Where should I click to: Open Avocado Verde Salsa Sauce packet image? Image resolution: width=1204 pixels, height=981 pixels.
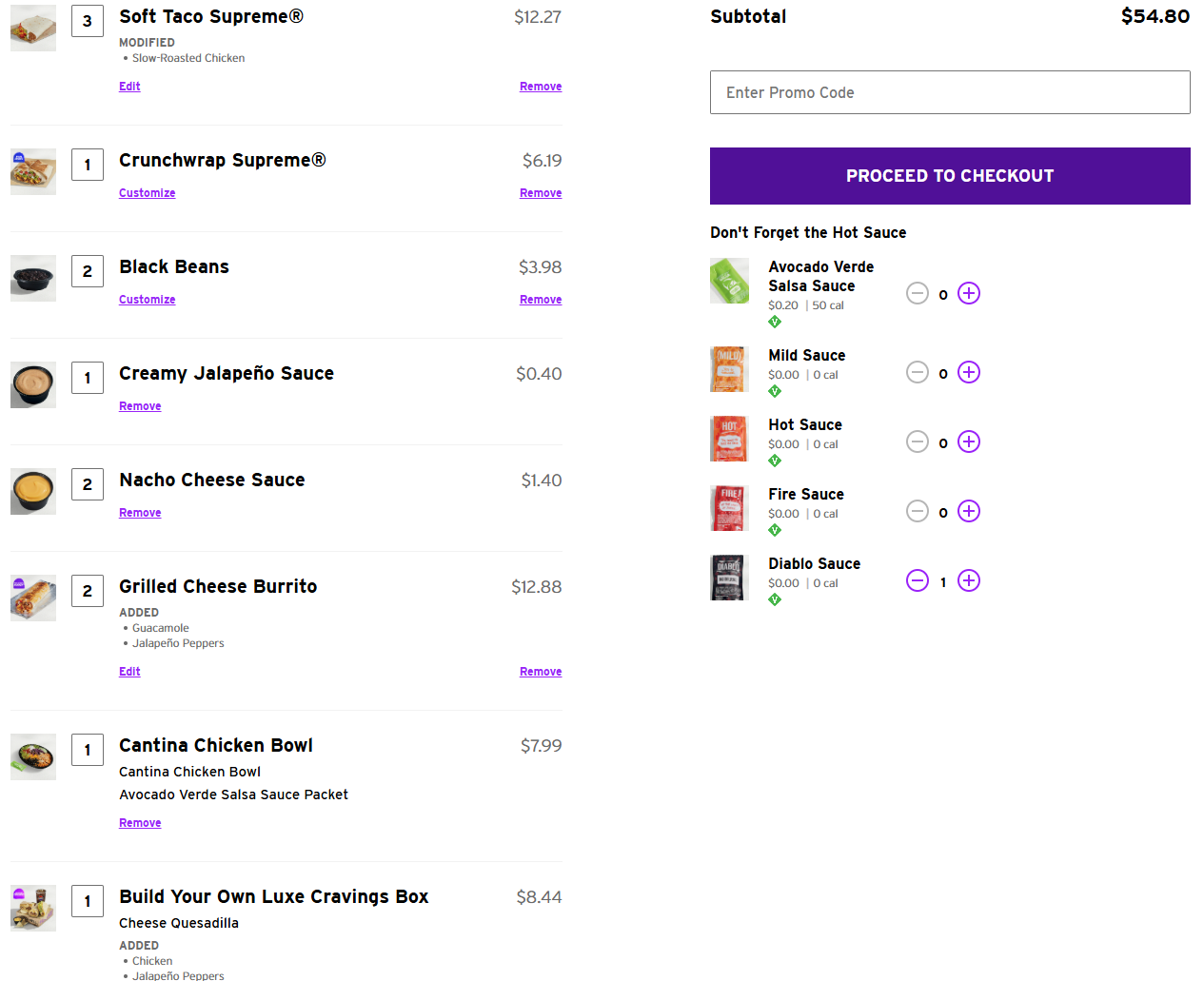click(x=730, y=281)
